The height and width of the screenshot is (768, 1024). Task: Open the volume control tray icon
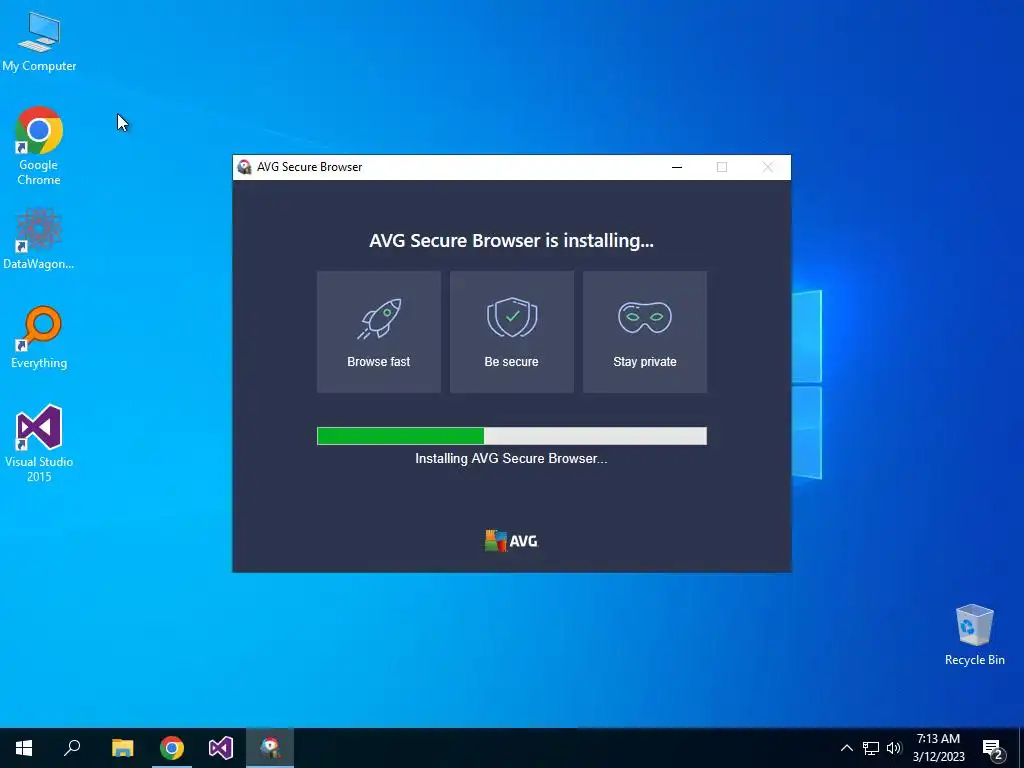point(894,748)
